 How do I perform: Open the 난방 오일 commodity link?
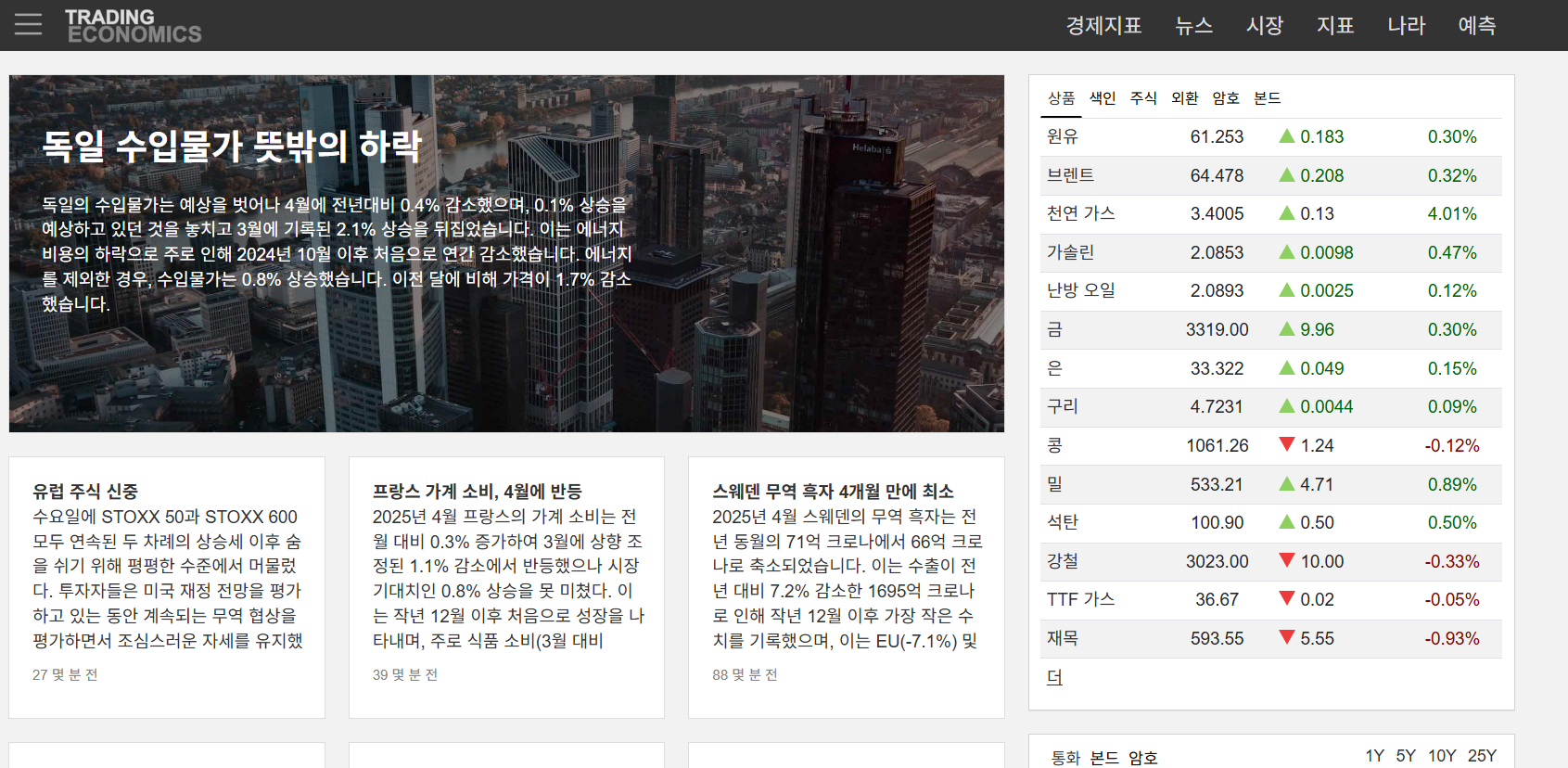1081,290
